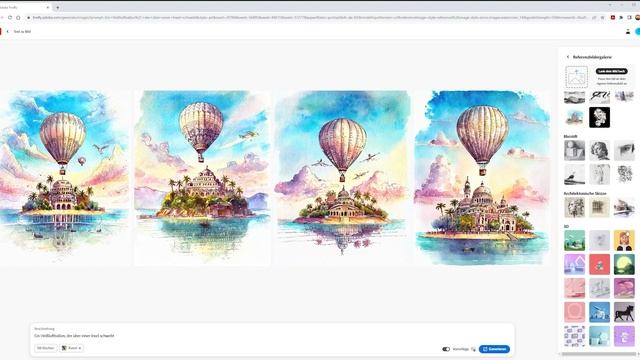Viewport: 640px width, 360px height.
Task: Choose the magenta waves 3D thumbnail
Action: [624, 288]
